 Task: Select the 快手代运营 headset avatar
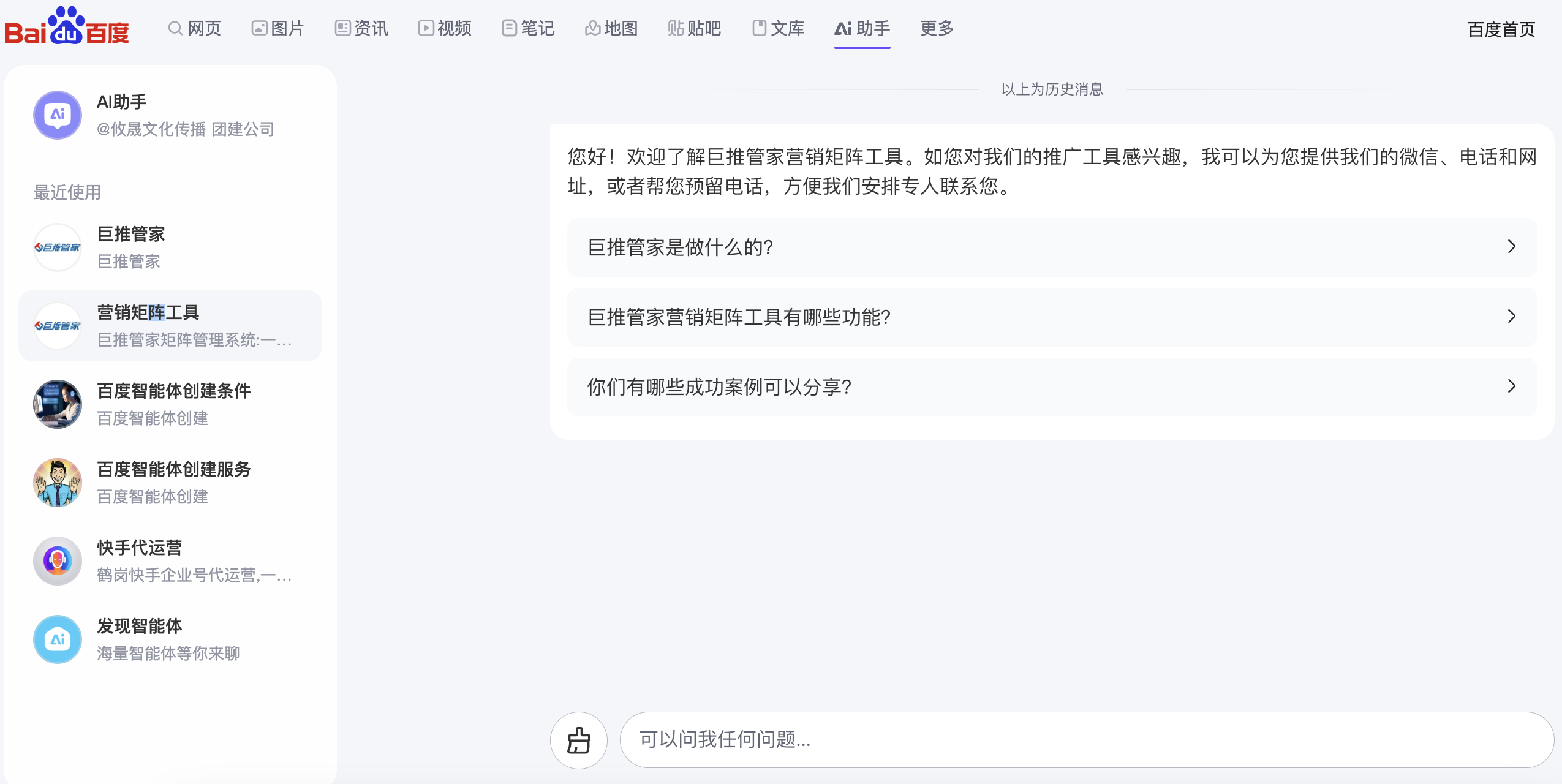[x=58, y=561]
